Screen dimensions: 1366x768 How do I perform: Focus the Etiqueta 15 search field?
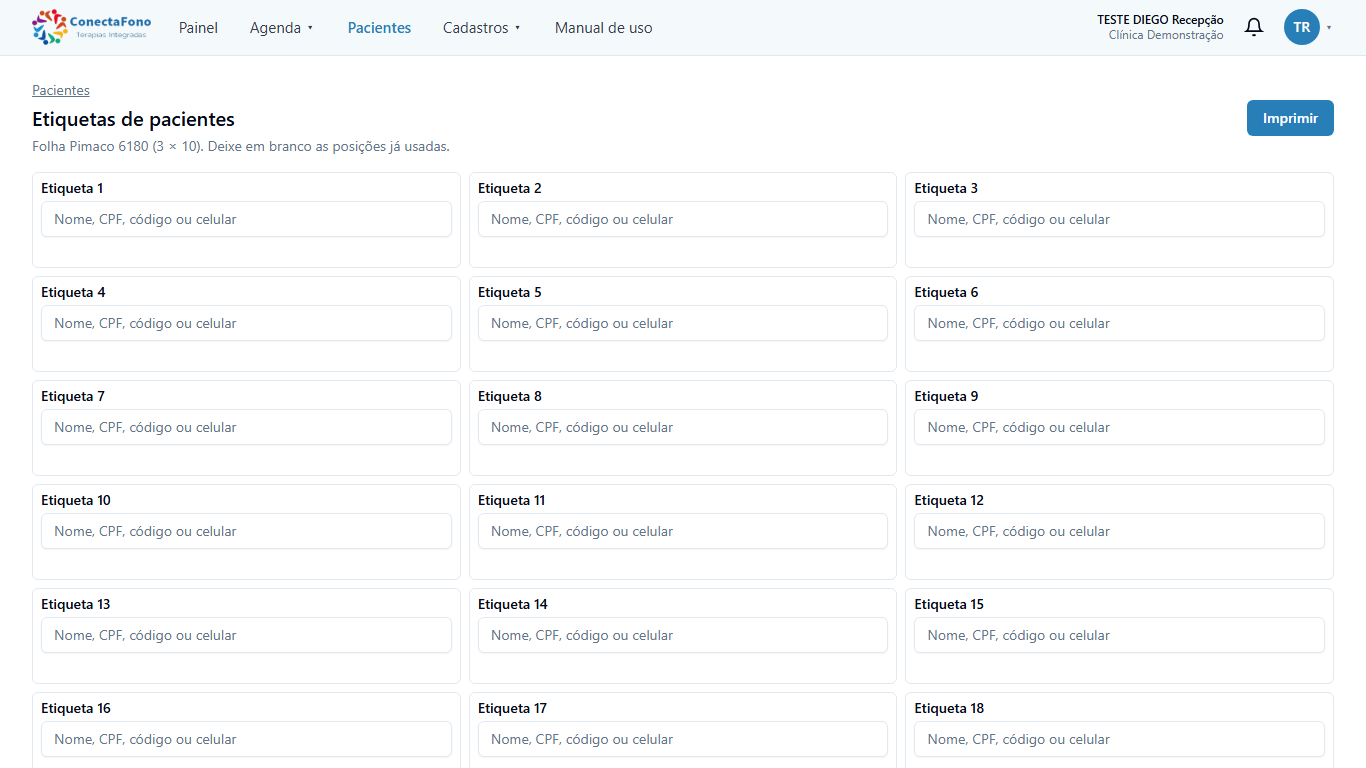point(1119,635)
